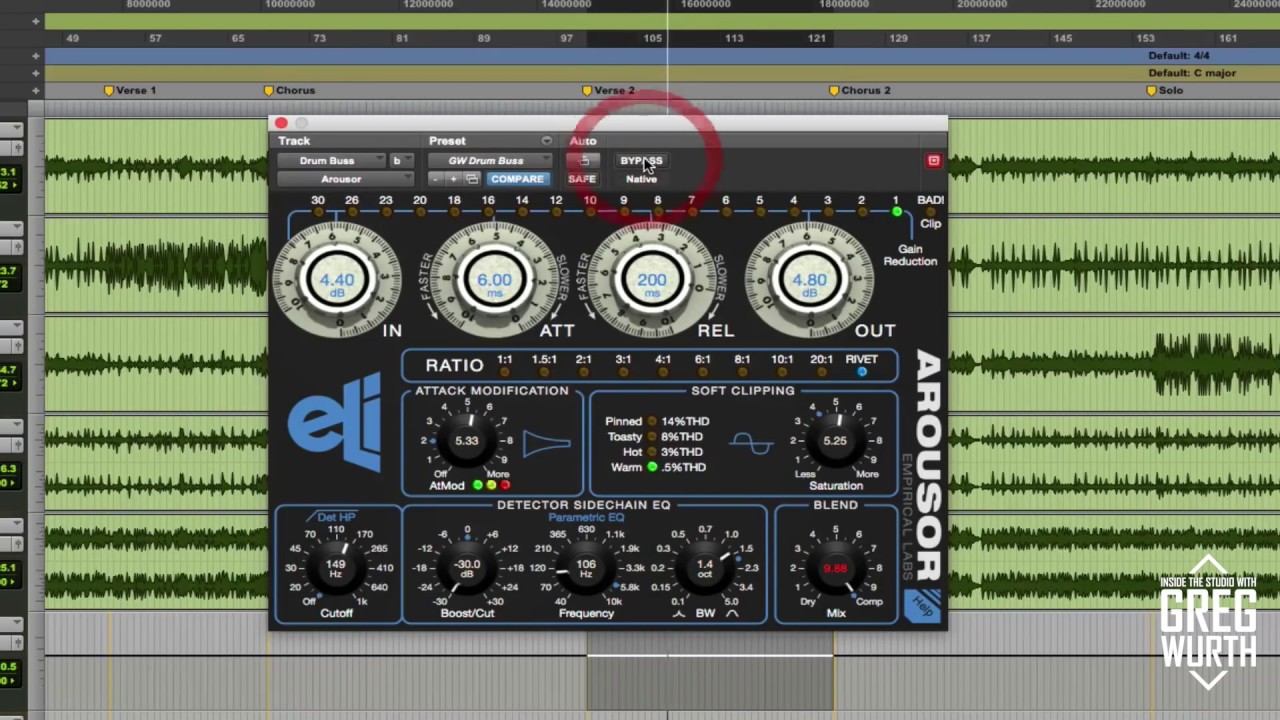Click bar 113 on the ruler

coord(734,38)
